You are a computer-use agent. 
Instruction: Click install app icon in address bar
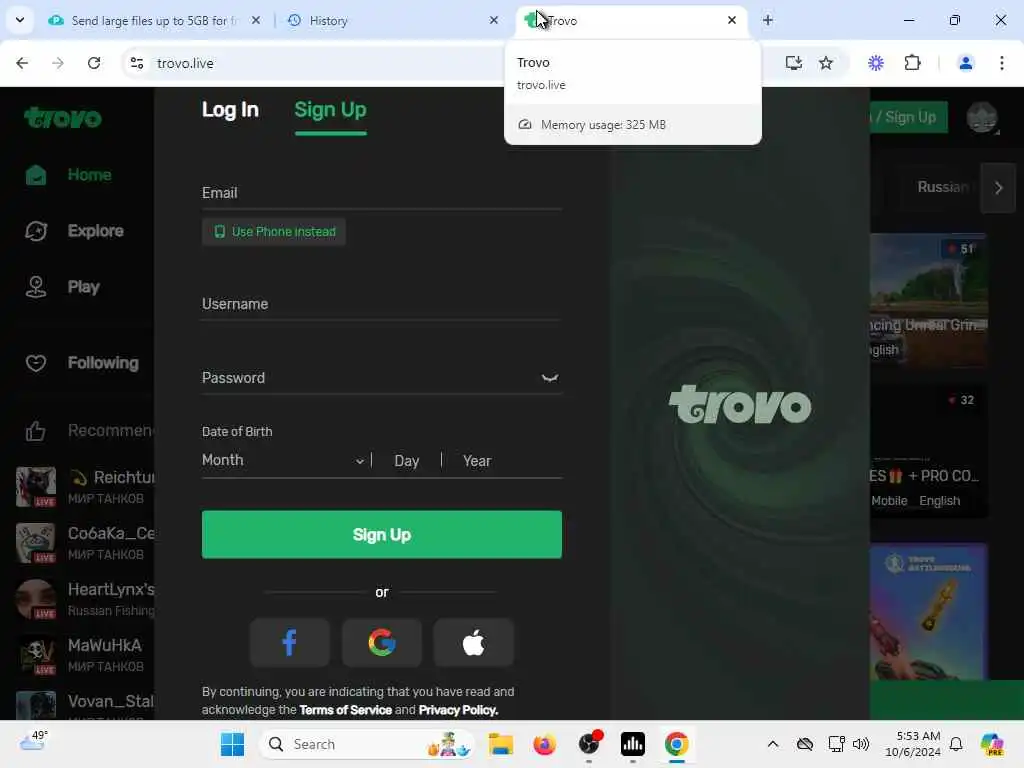(793, 63)
